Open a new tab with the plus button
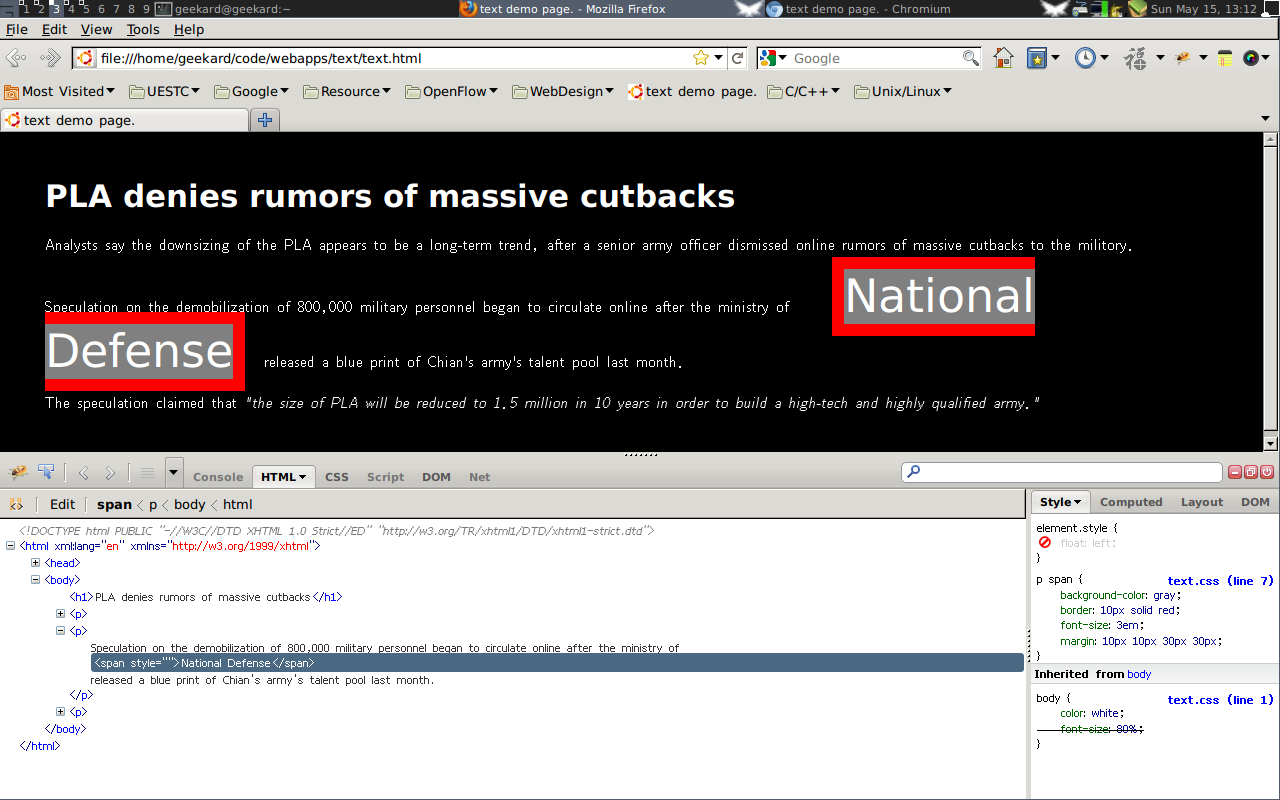The width and height of the screenshot is (1280, 800). [x=265, y=120]
